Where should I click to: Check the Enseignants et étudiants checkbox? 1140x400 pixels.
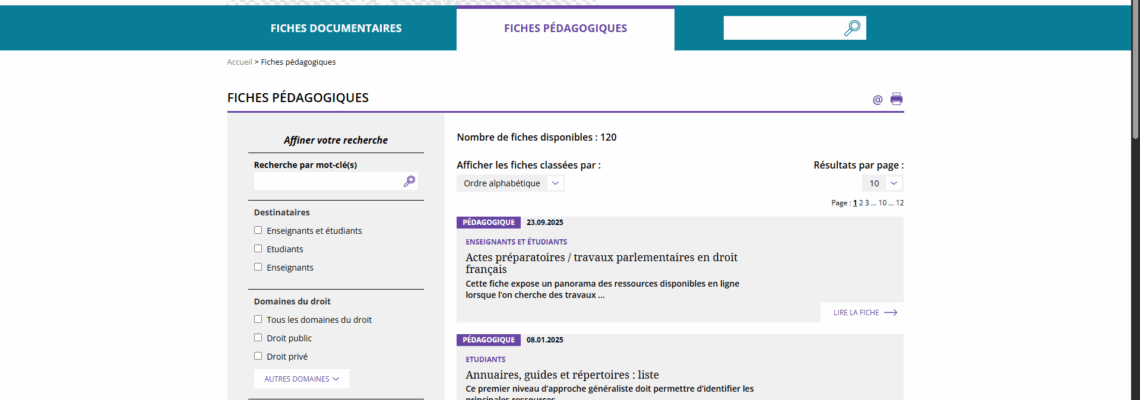(258, 230)
